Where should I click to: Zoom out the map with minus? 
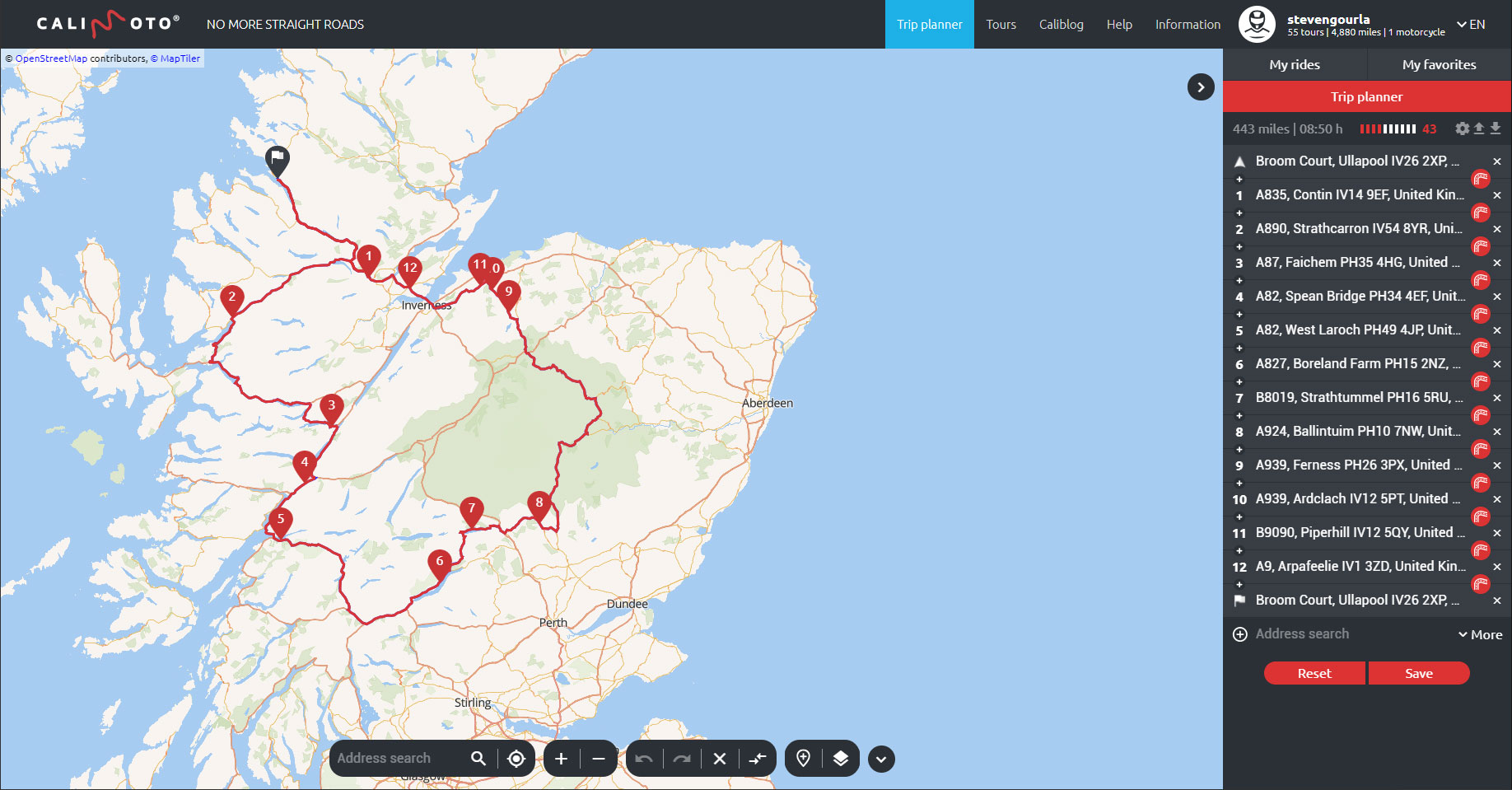pos(599,759)
